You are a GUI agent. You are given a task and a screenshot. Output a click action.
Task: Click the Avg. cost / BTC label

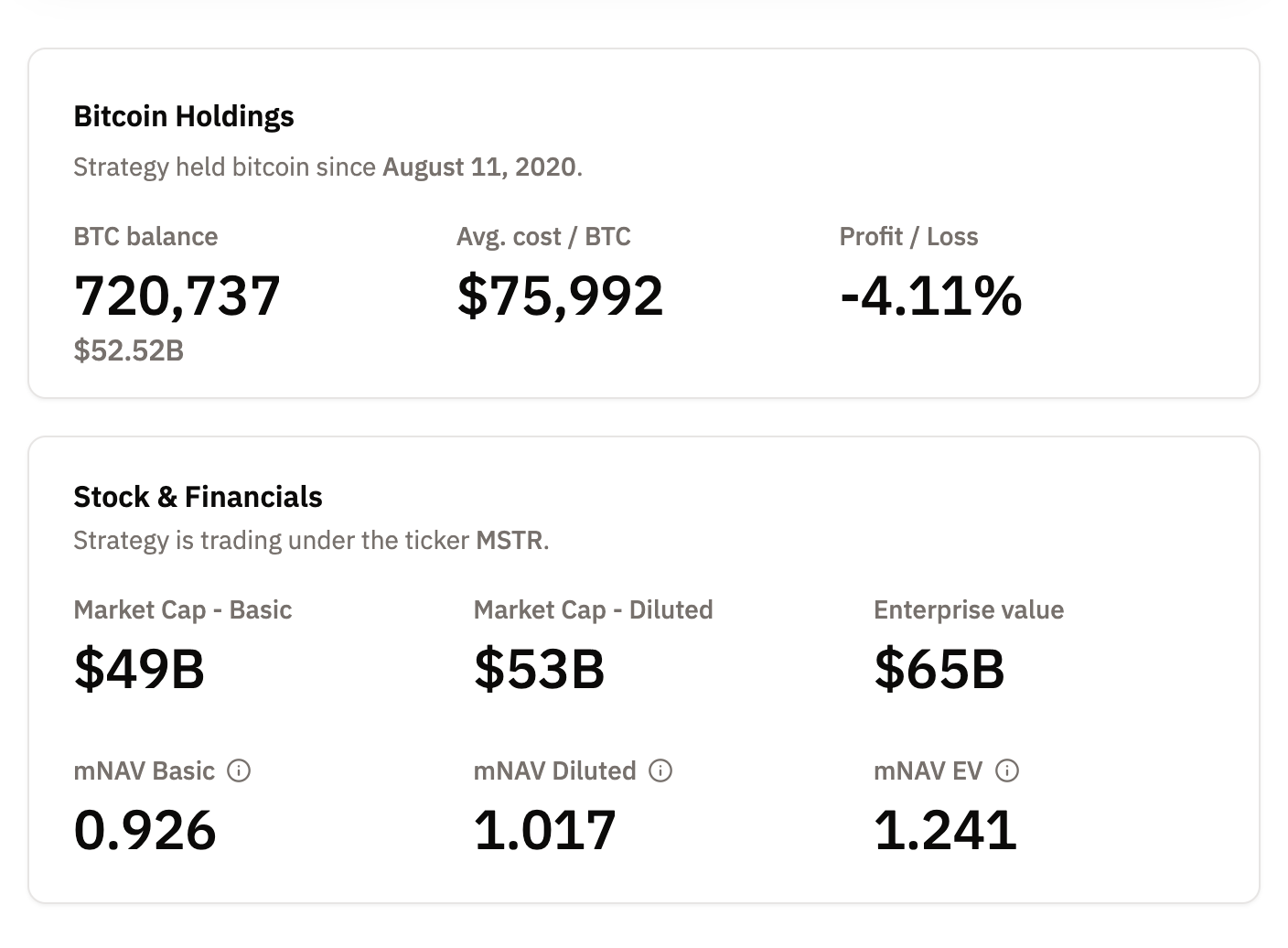543,236
